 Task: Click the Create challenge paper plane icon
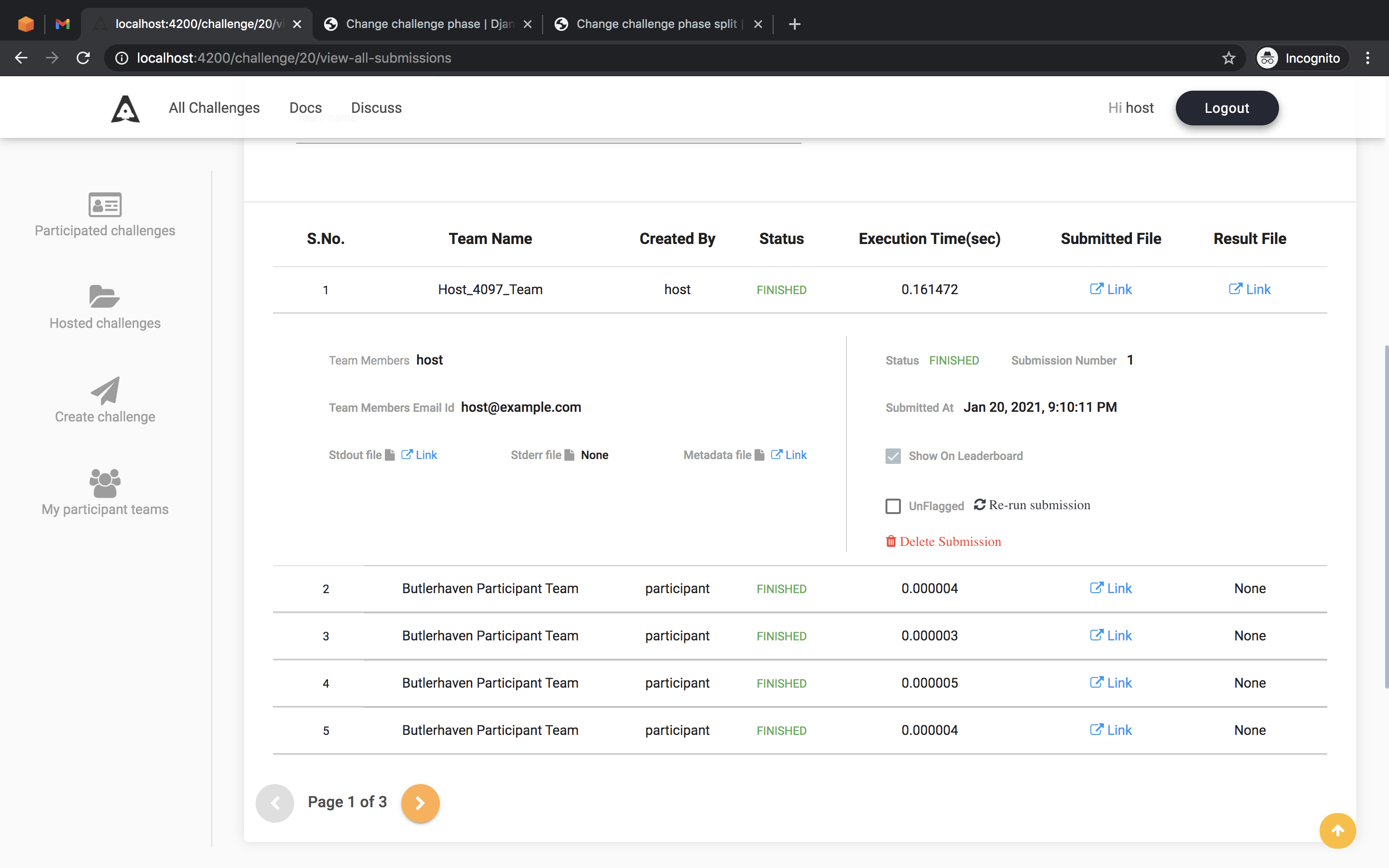105,391
